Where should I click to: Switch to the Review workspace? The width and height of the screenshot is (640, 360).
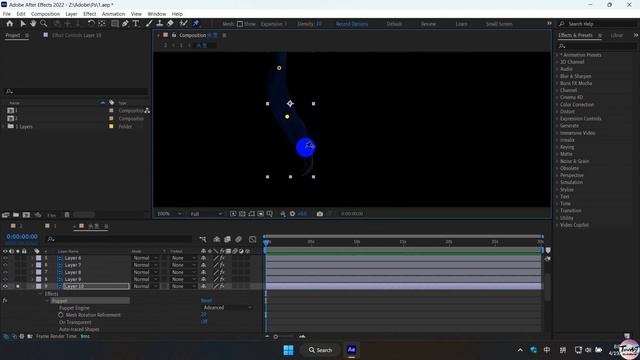(428, 24)
